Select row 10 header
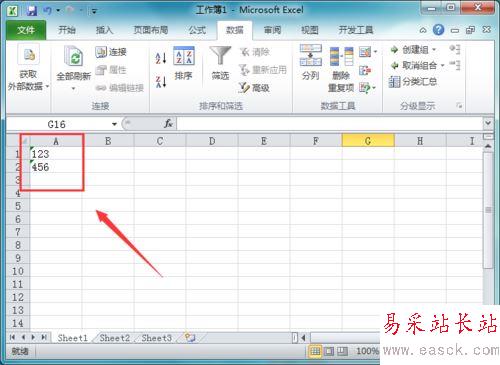This screenshot has height=365, width=500. [x=18, y=271]
